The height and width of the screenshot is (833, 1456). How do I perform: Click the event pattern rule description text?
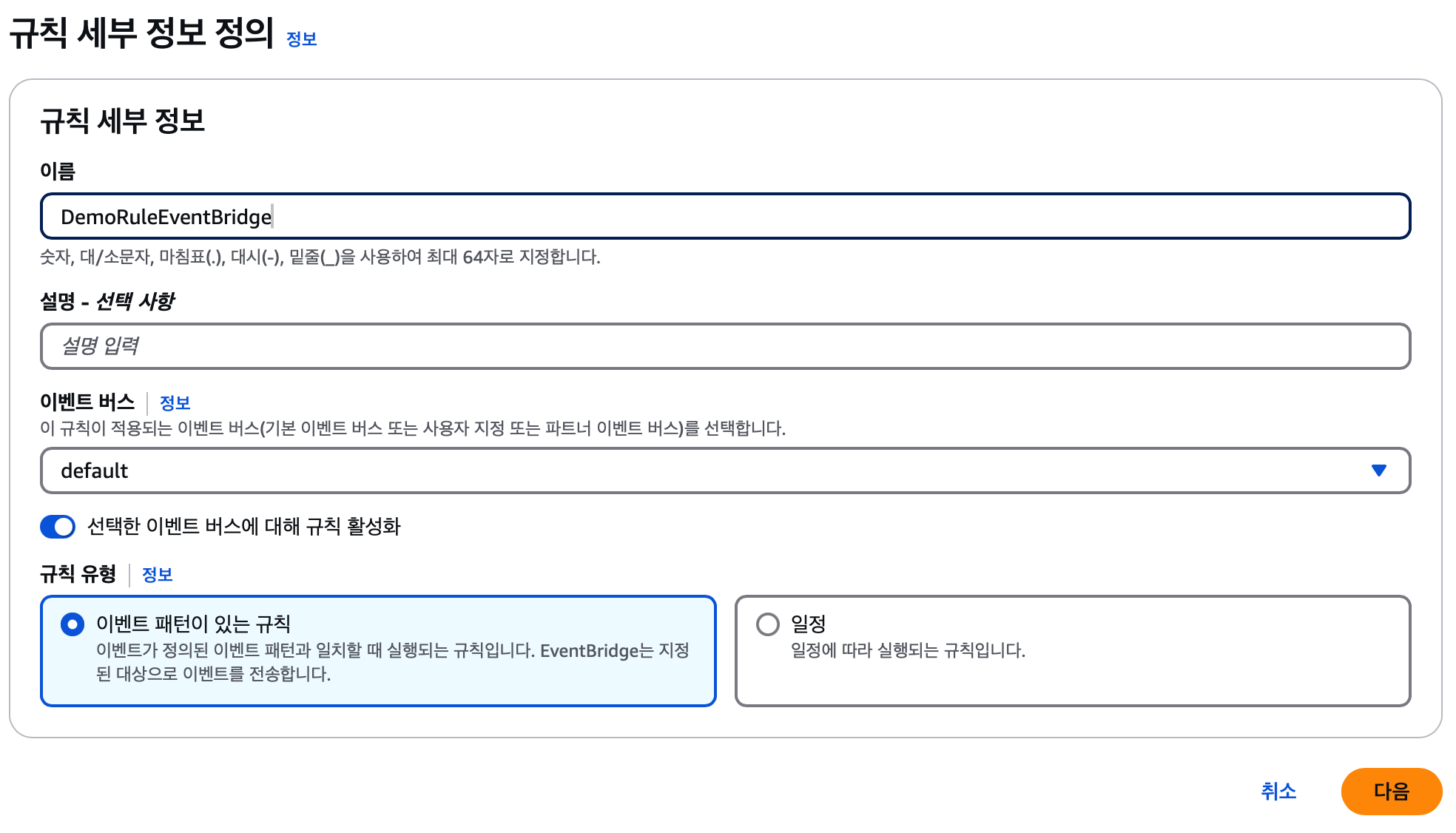[x=393, y=662]
